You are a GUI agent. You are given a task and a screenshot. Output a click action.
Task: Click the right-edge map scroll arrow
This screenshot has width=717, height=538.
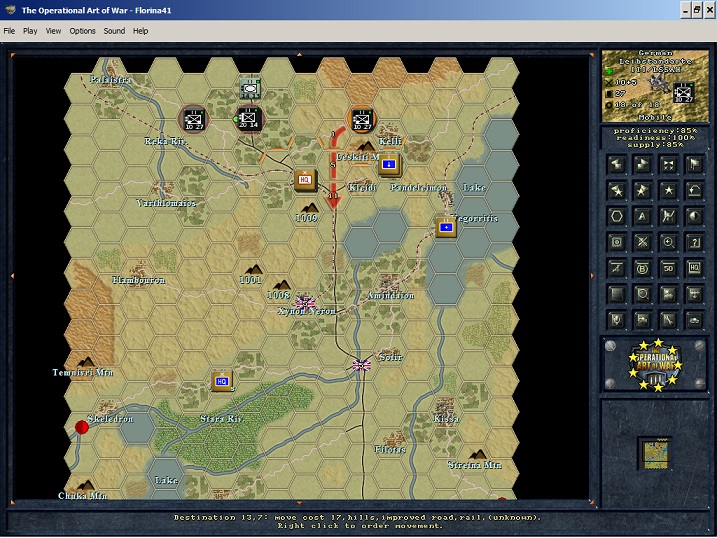[x=592, y=276]
